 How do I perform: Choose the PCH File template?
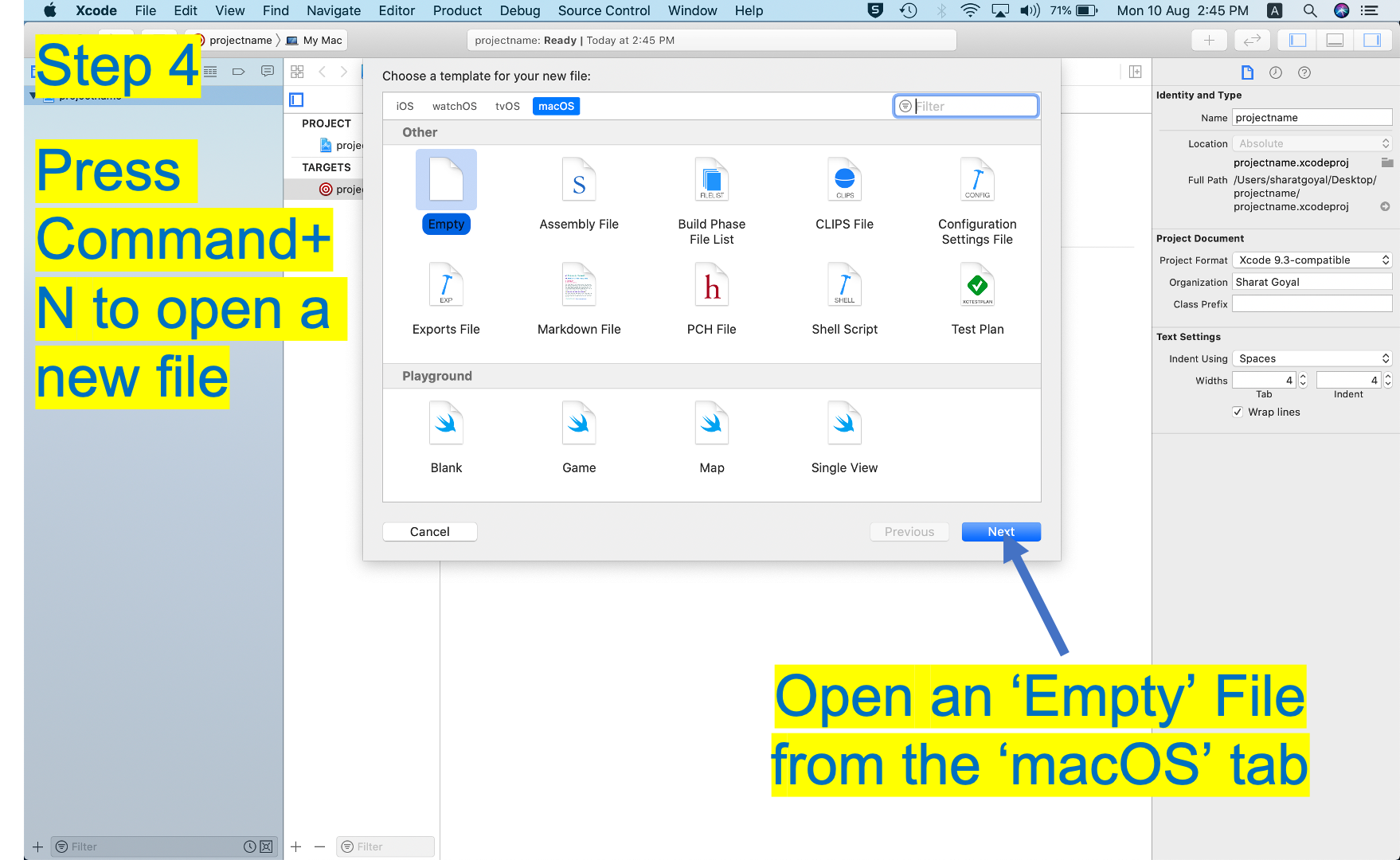click(712, 299)
